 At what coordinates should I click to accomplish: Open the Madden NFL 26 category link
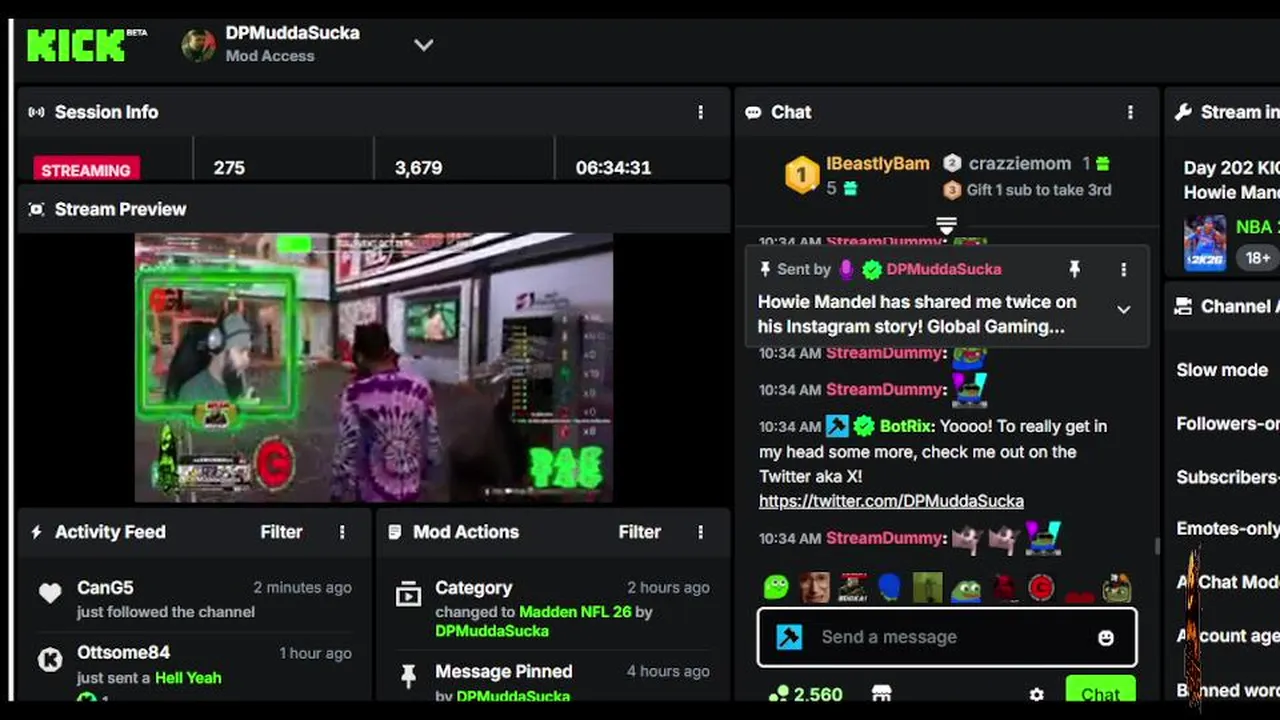[x=575, y=611]
